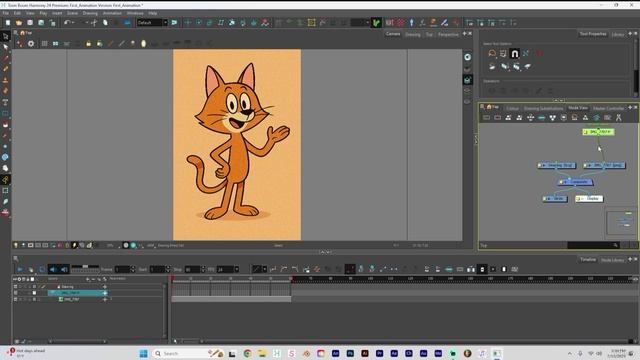Toggle the Sound Scrubbing button
This screenshot has width=640, height=360.
(x=64, y=269)
